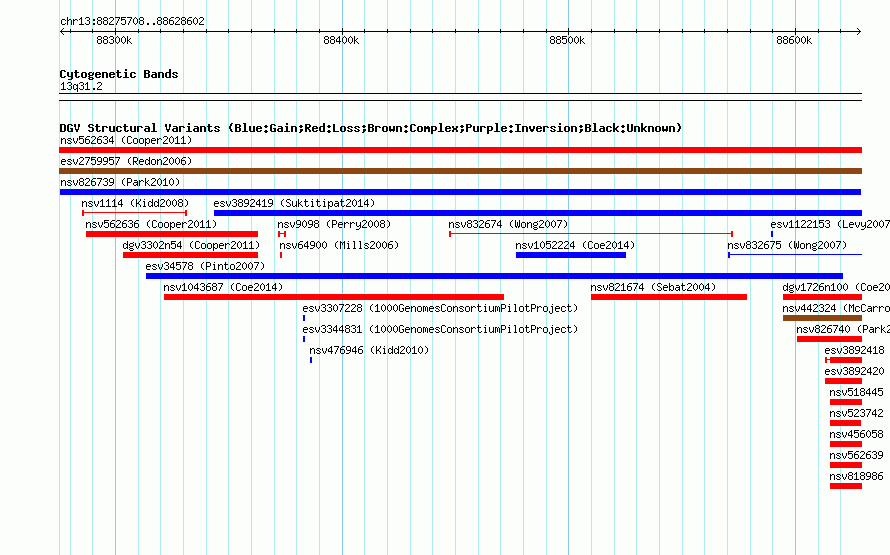
Task: Click the nsv562636 (Cooper2011) label
Action: click(151, 224)
